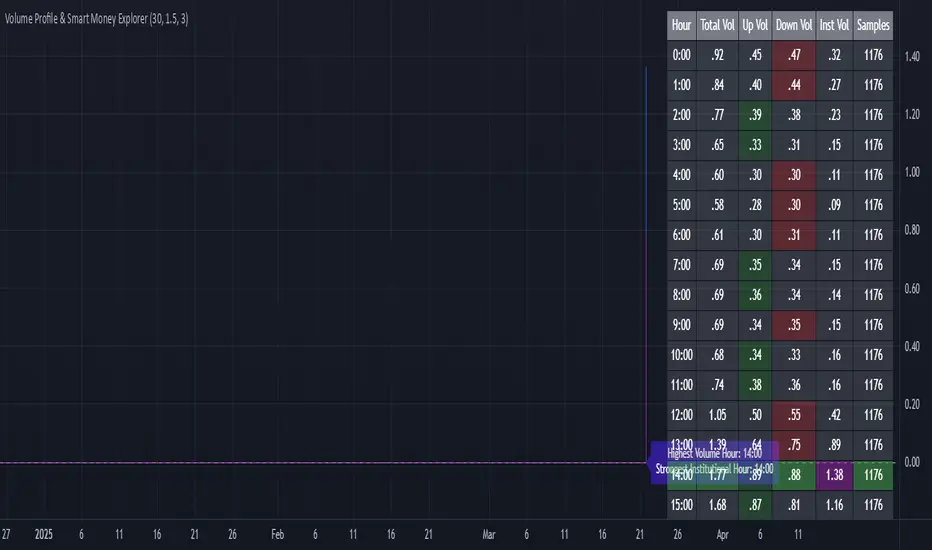932x550 pixels.
Task: Select the 0:00 hour cell
Action: pyautogui.click(x=681, y=55)
